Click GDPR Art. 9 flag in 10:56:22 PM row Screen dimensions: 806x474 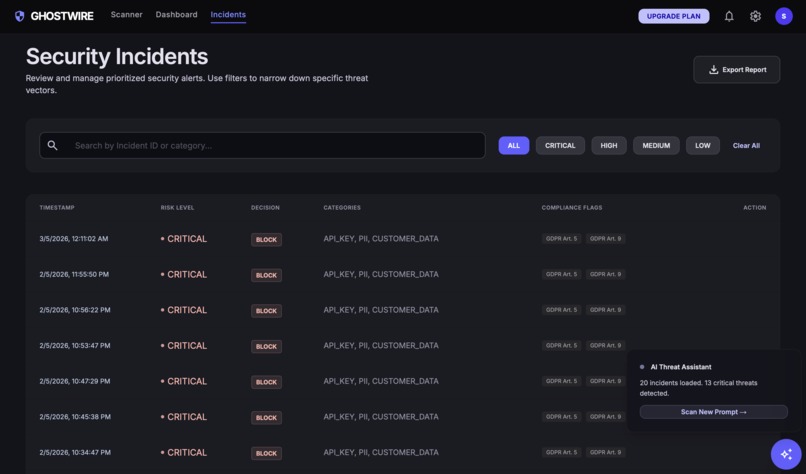click(x=606, y=310)
